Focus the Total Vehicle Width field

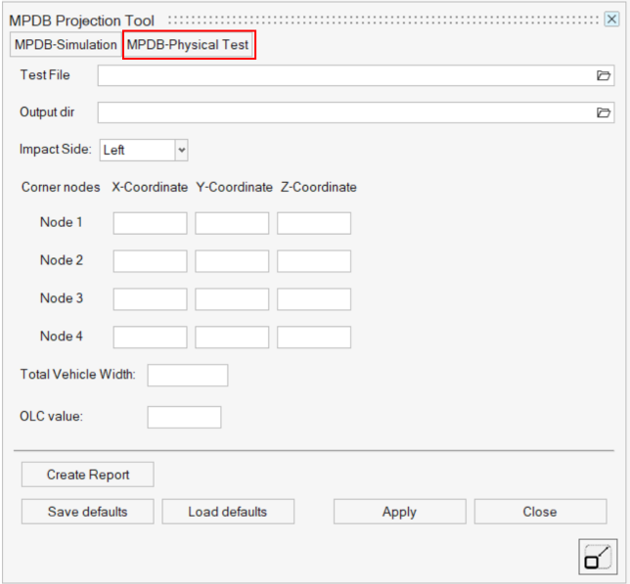pos(188,375)
